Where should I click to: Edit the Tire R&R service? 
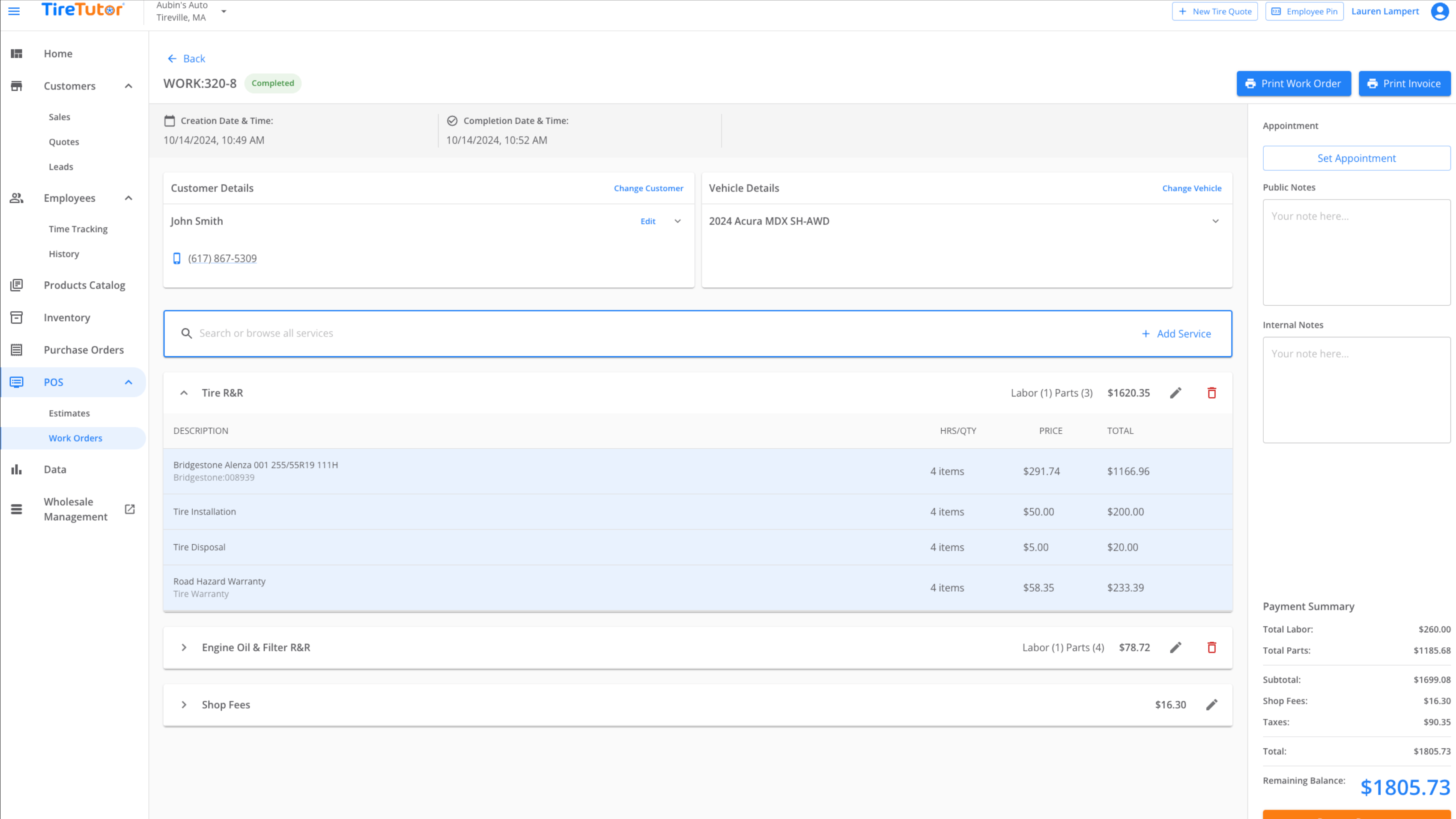1175,393
